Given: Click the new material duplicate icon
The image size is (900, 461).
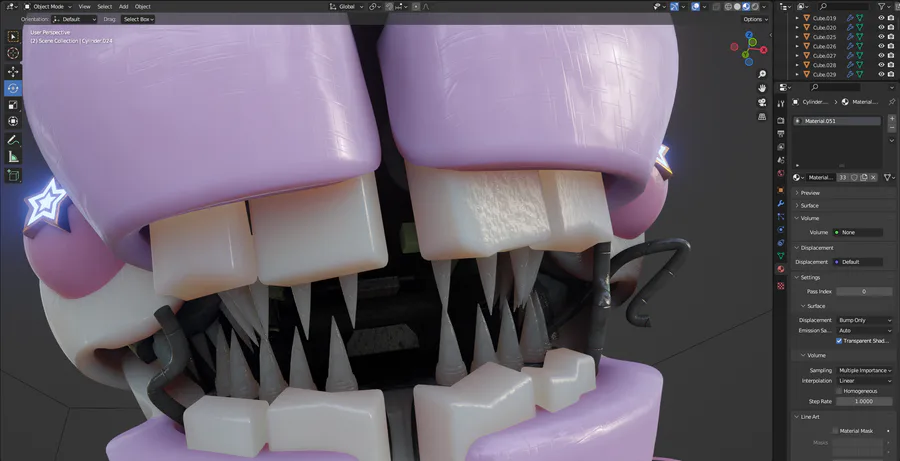Looking at the screenshot, I should (863, 178).
